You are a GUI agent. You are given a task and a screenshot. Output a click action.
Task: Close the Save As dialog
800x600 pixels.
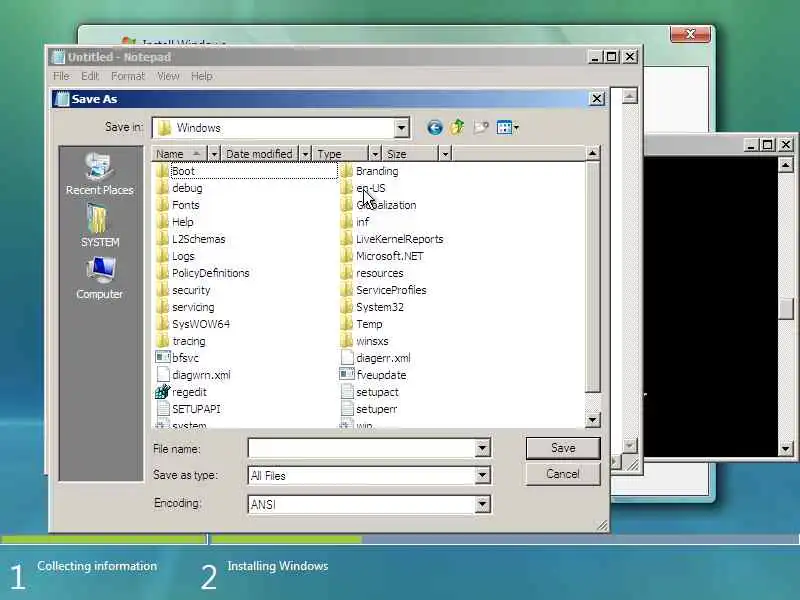(596, 98)
